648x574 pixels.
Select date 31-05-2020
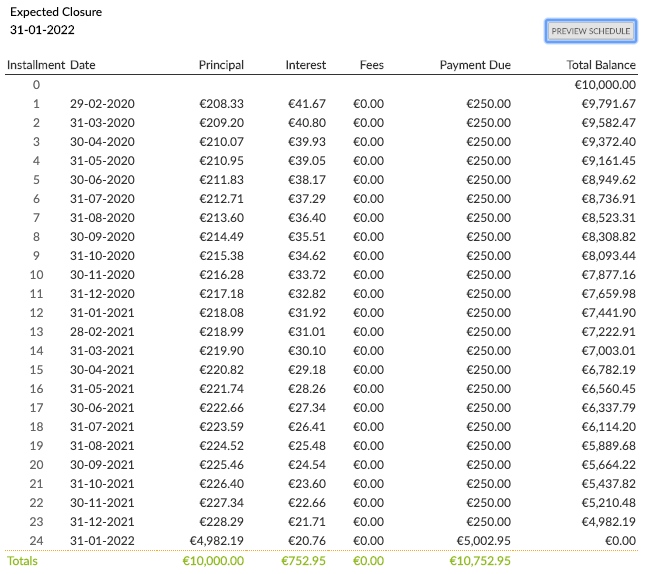102,161
